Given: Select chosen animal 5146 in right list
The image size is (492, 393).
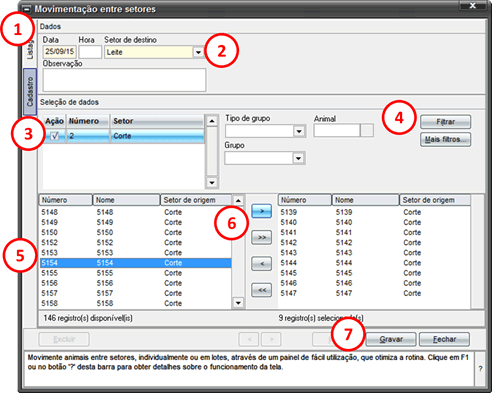Looking at the screenshot, I should 374,283.
